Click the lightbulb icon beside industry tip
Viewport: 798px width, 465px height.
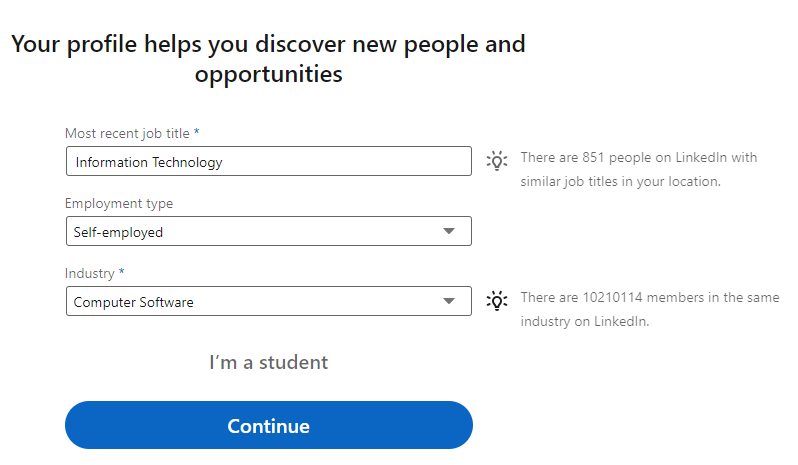click(496, 300)
